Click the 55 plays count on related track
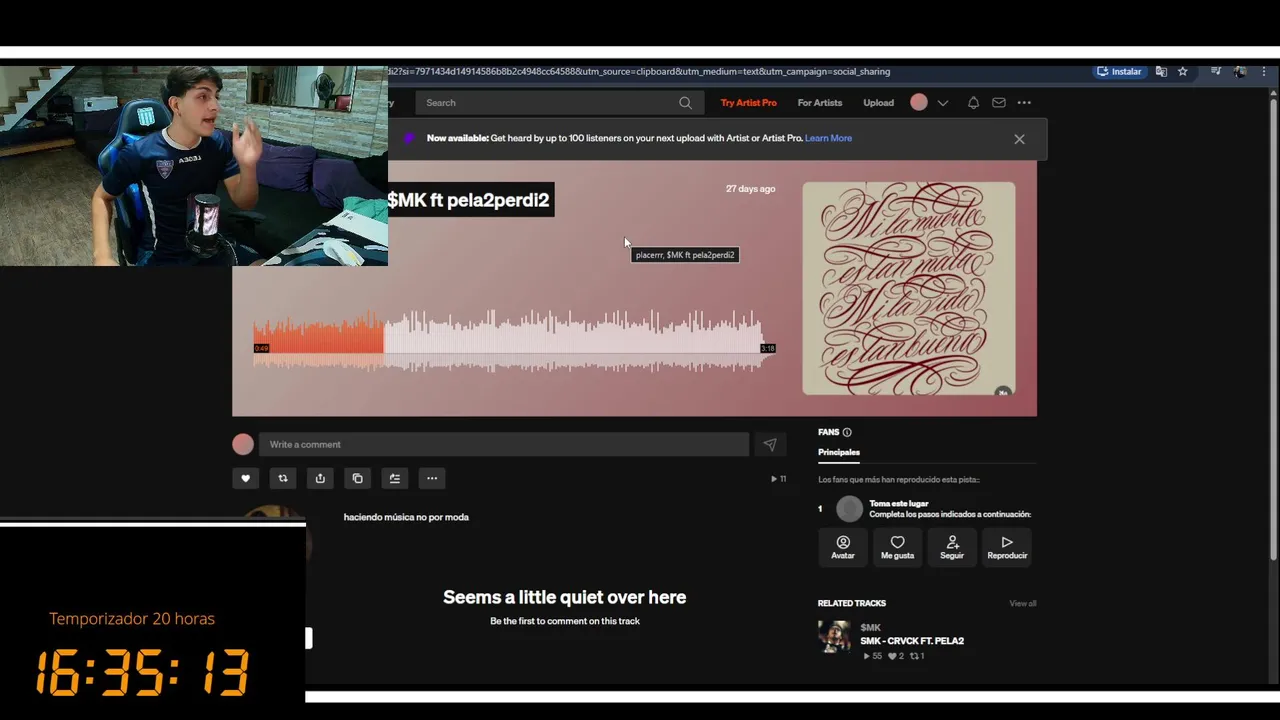Screen dimensions: 1280x720 tap(873, 656)
